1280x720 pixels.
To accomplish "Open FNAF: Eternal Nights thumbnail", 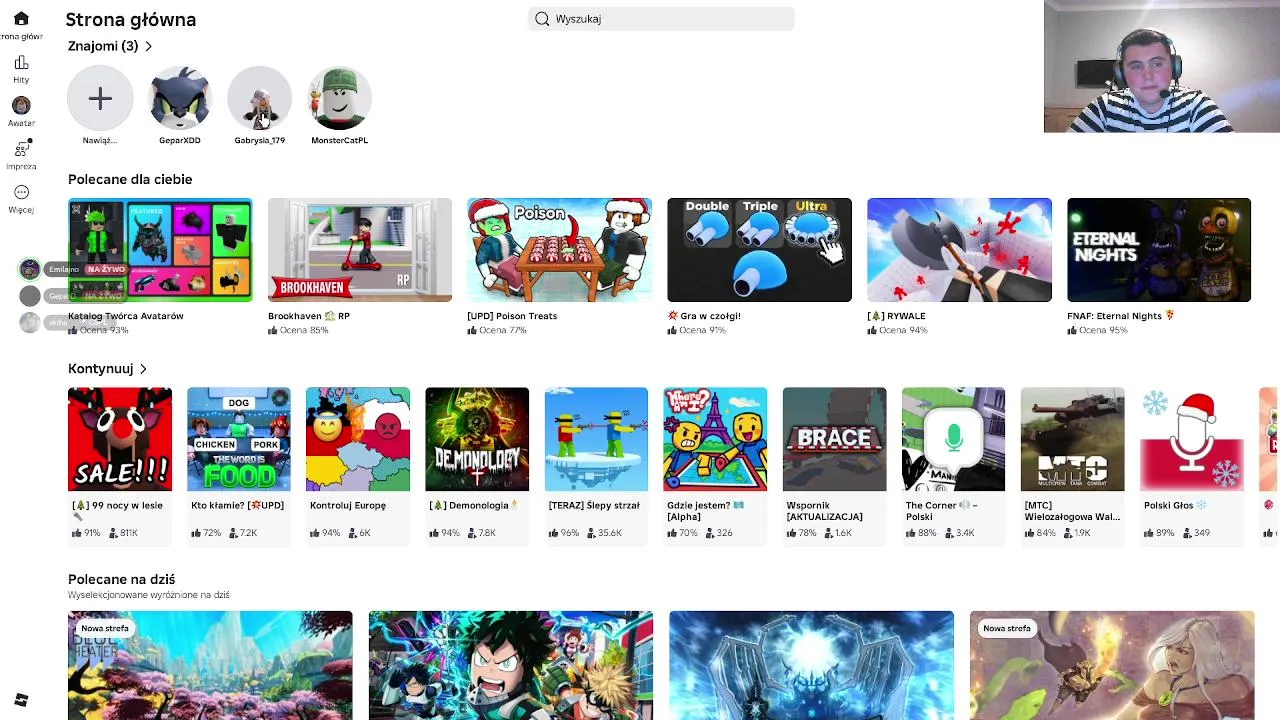I will (x=1159, y=250).
